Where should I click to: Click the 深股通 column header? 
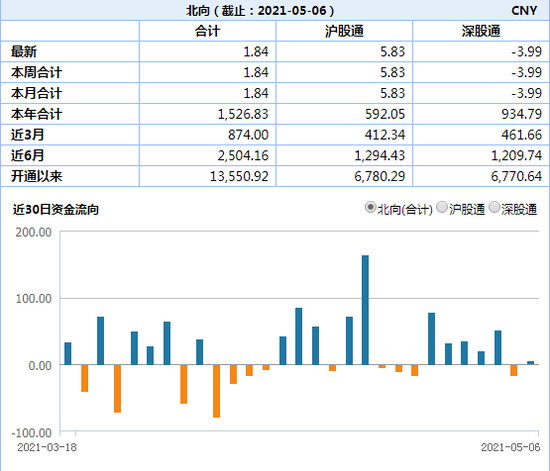coord(481,31)
